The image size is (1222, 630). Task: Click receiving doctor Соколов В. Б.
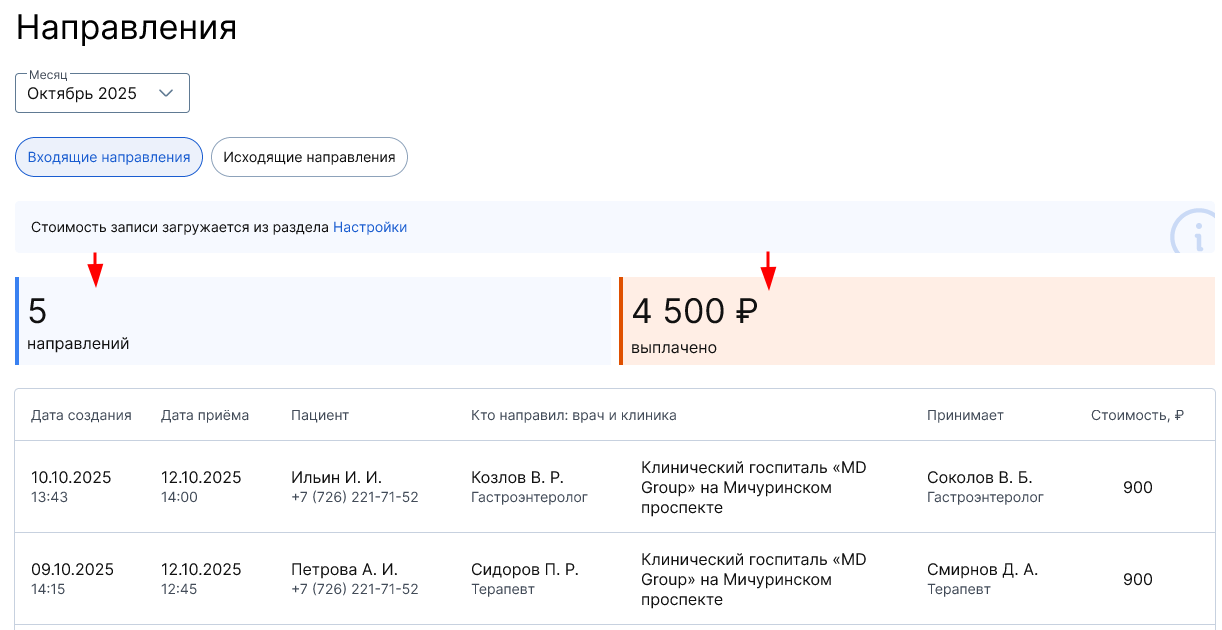coord(979,478)
